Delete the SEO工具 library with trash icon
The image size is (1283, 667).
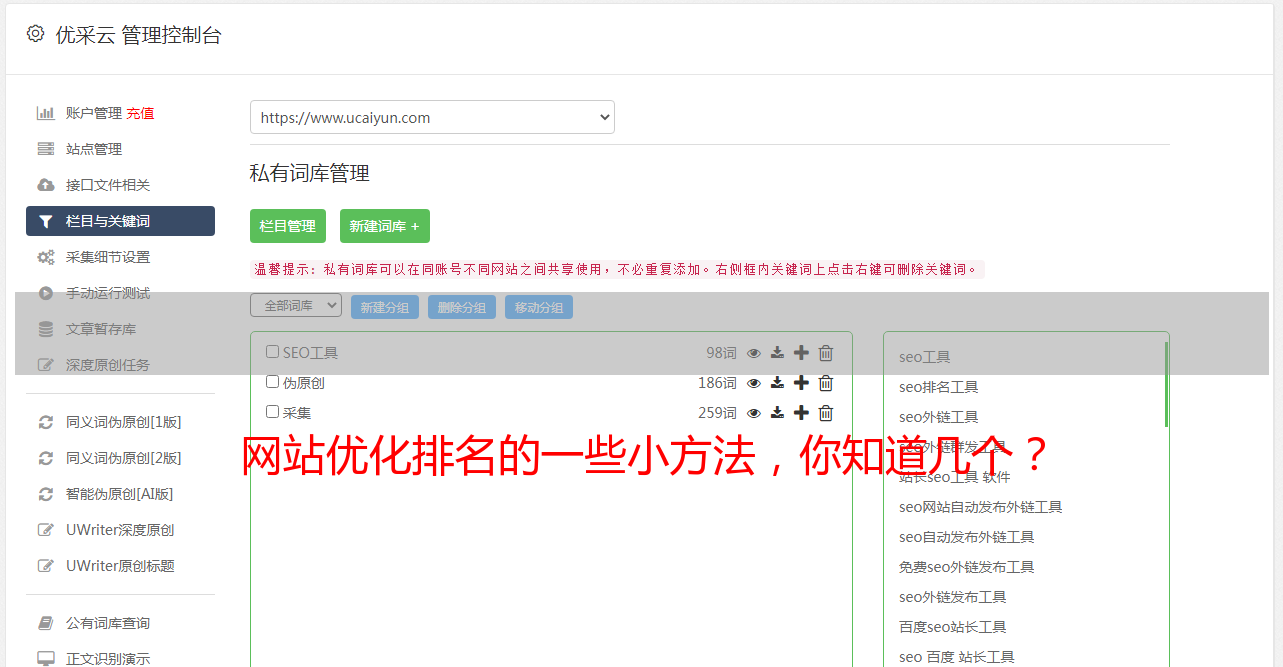pos(826,353)
